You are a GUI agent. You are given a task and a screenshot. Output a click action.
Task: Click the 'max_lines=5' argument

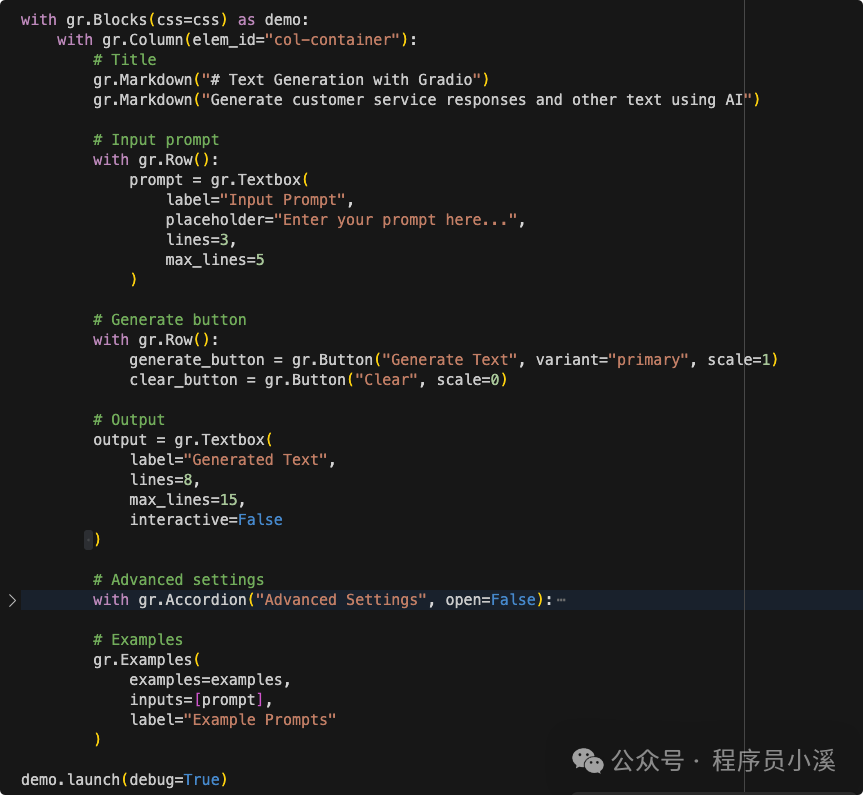[215, 260]
